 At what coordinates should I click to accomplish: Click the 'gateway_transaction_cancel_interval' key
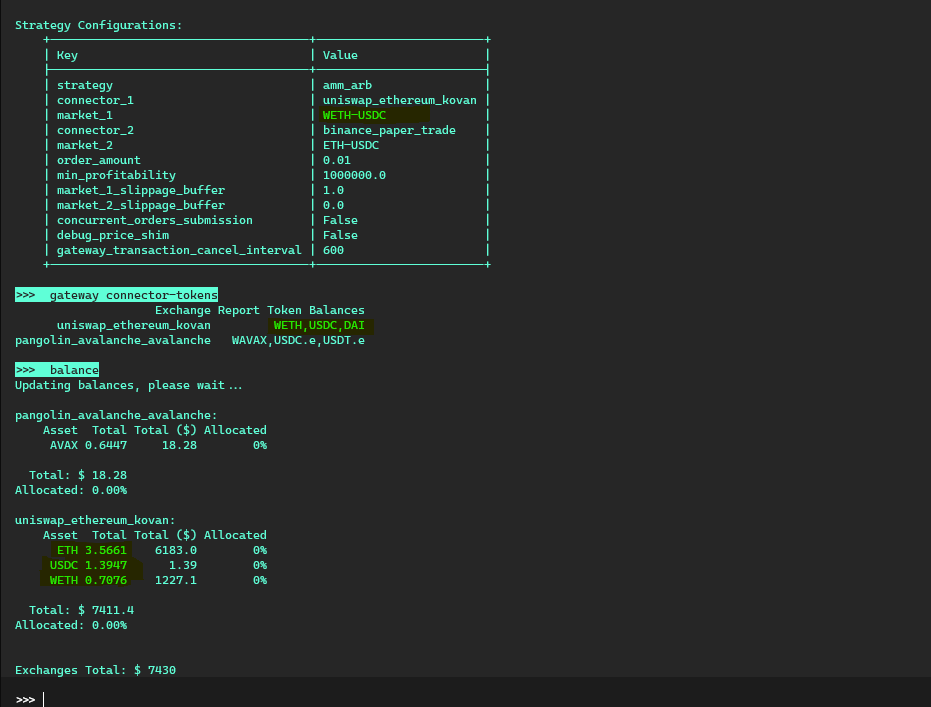click(x=179, y=250)
